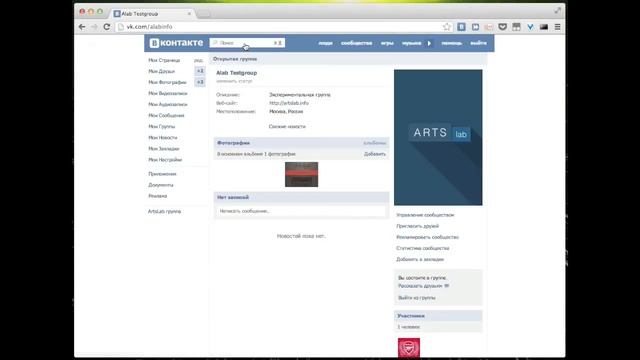
Task: Open the Chrome hamburger menu
Action: (558, 27)
